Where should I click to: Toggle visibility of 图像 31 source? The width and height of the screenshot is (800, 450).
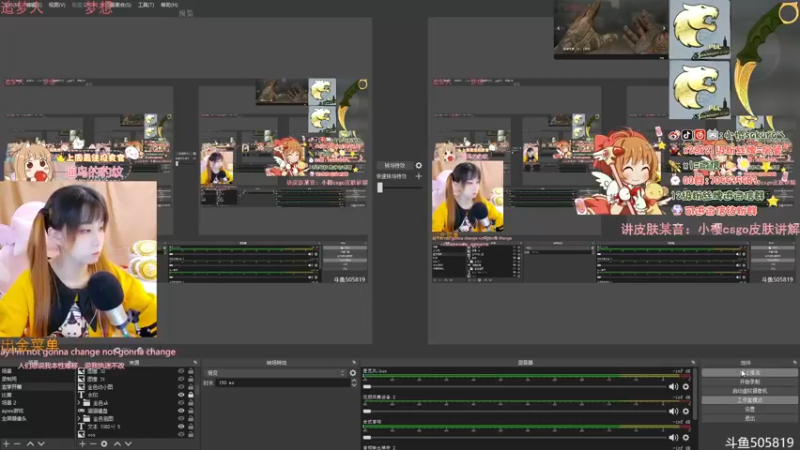(181, 379)
